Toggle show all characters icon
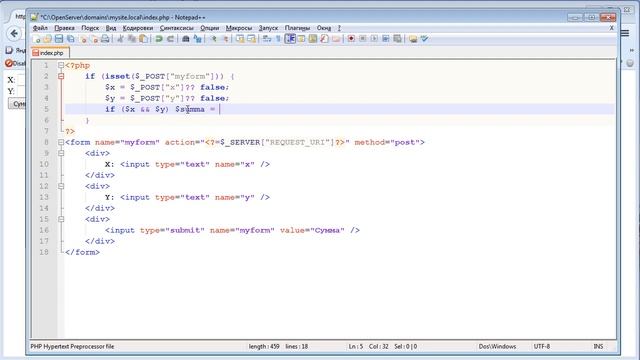 (x=278, y=39)
